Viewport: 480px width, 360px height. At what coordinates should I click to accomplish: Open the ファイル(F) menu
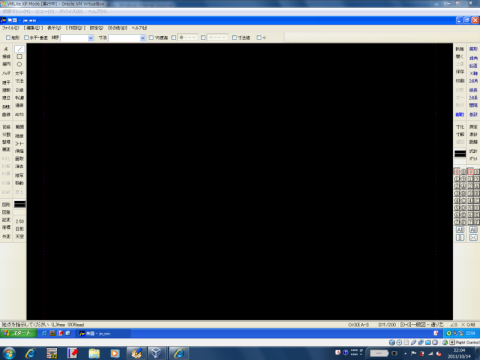click(11, 28)
